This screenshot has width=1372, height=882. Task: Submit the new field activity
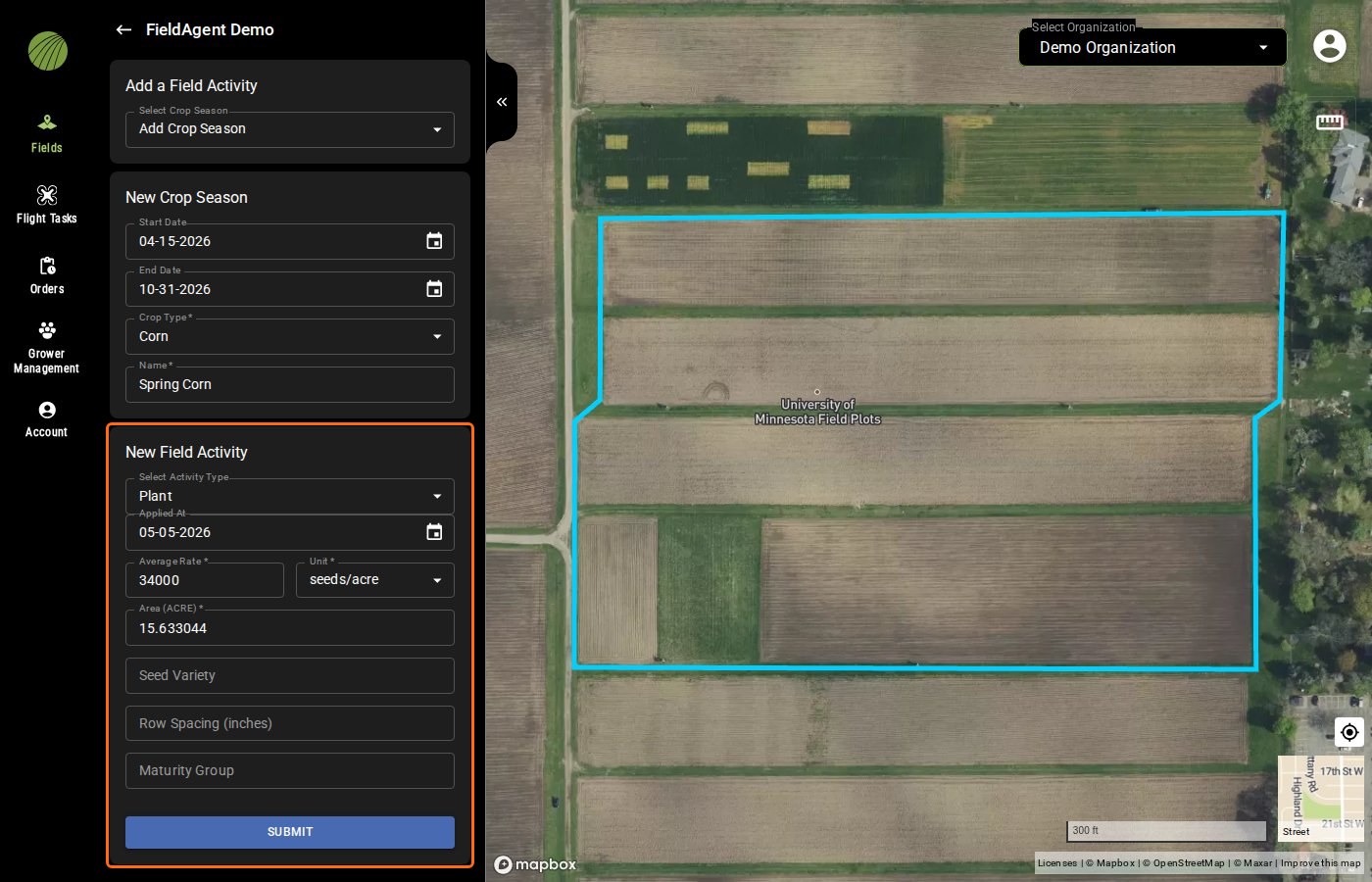[x=290, y=832]
